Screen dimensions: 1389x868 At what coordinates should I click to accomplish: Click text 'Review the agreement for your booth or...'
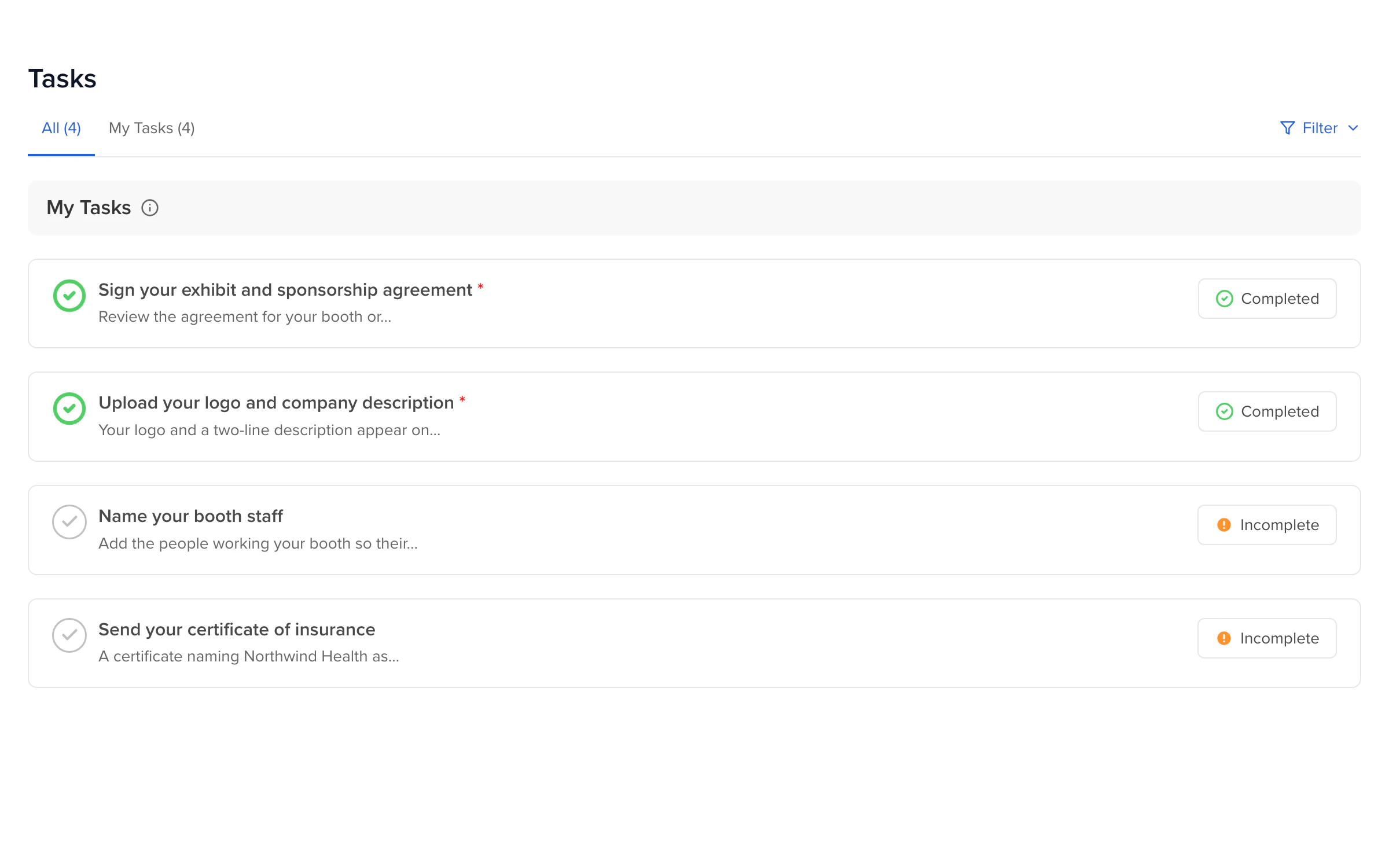[245, 317]
